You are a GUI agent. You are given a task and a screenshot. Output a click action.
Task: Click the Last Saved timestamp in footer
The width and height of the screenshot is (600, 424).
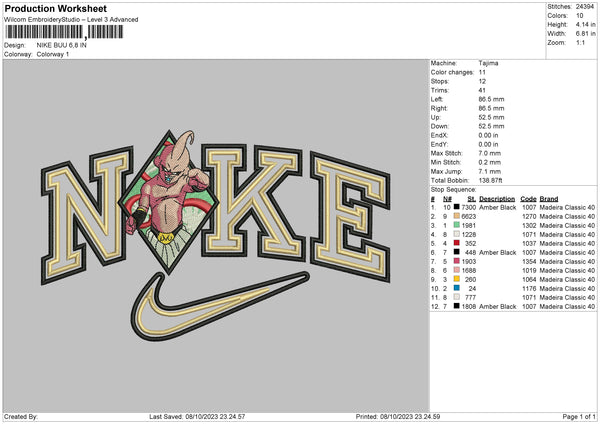197,416
